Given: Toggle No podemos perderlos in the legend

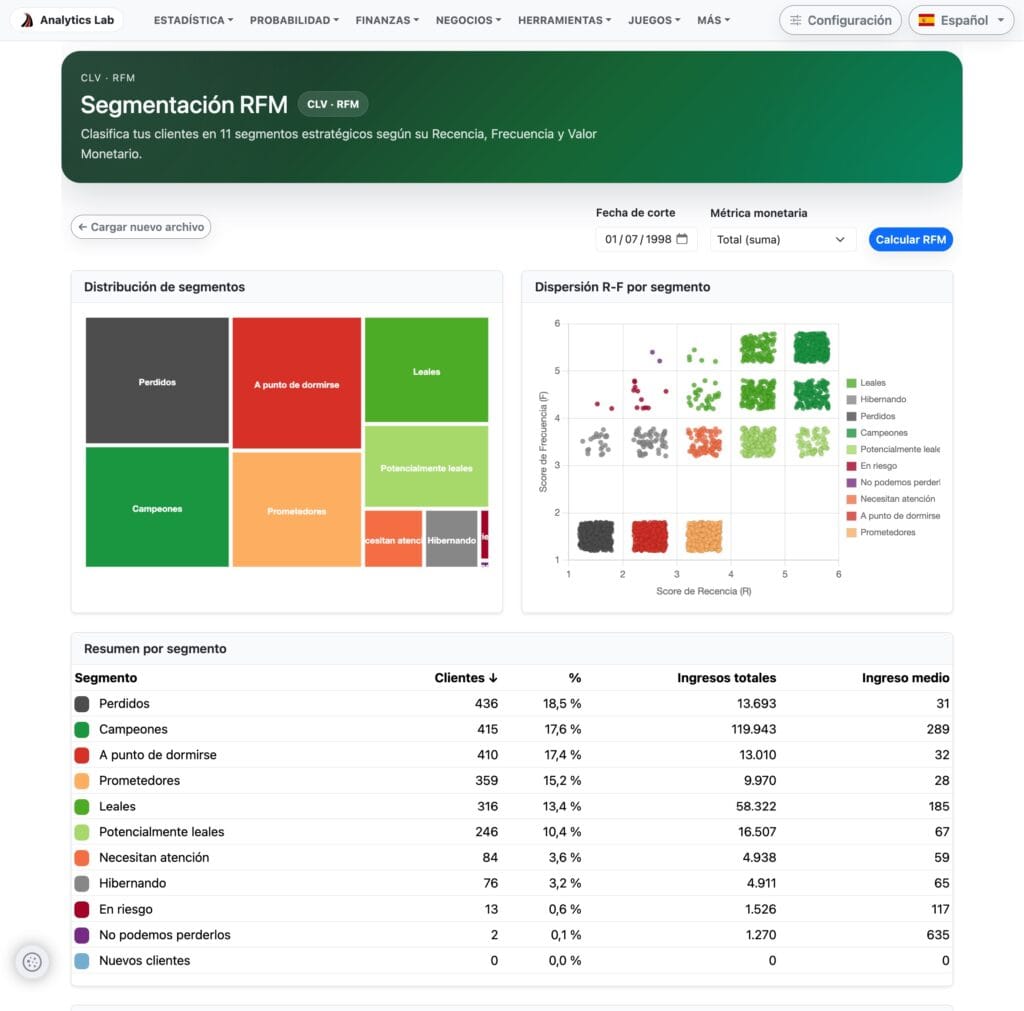Looking at the screenshot, I should 893,482.
